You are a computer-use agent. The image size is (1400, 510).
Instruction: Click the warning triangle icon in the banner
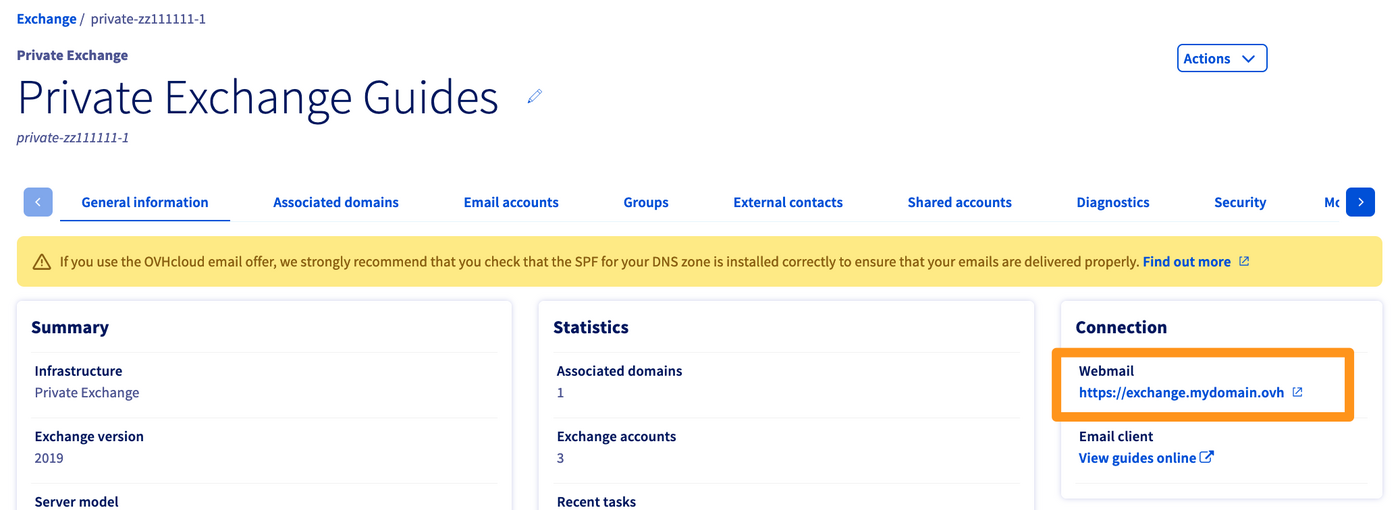pos(41,262)
